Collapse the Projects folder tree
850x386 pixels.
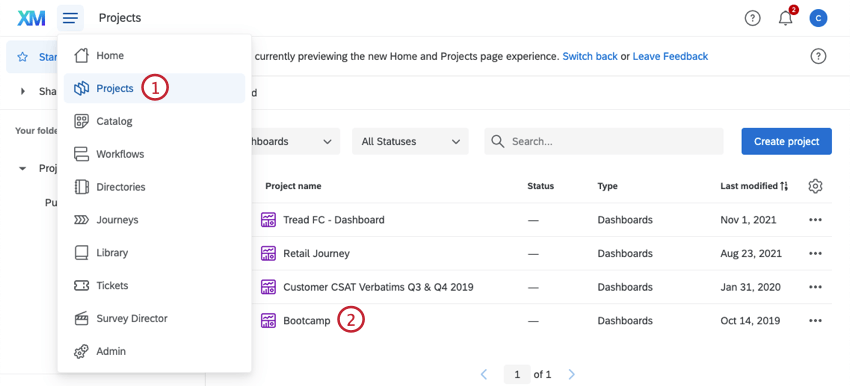23,169
